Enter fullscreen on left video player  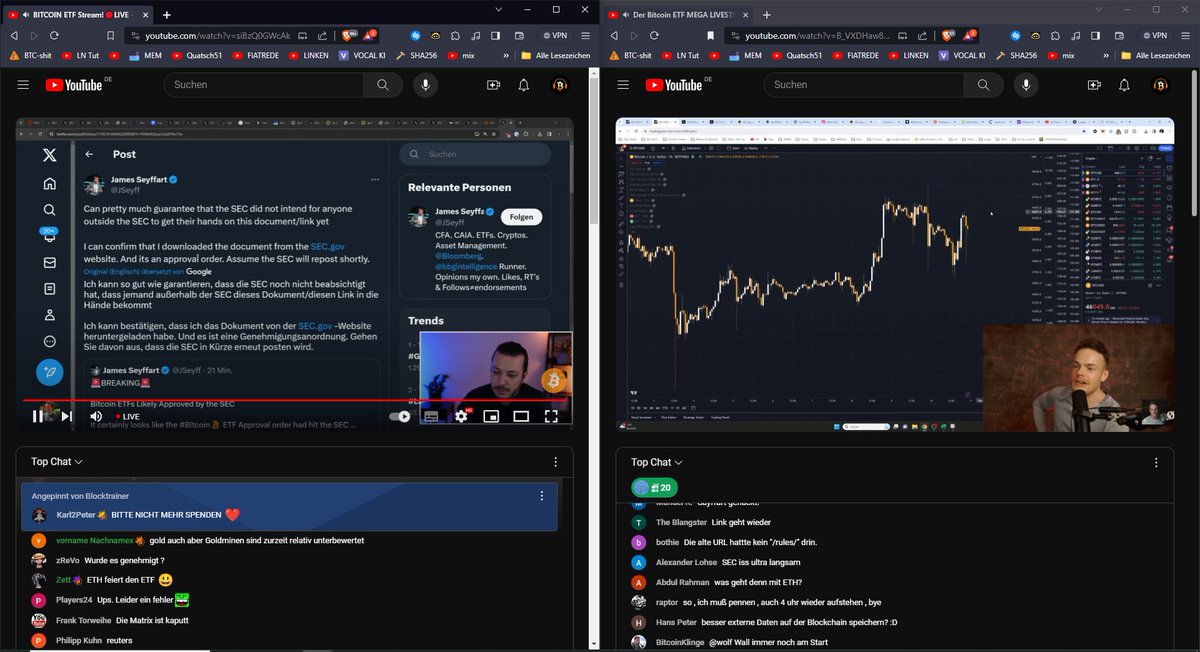551,416
